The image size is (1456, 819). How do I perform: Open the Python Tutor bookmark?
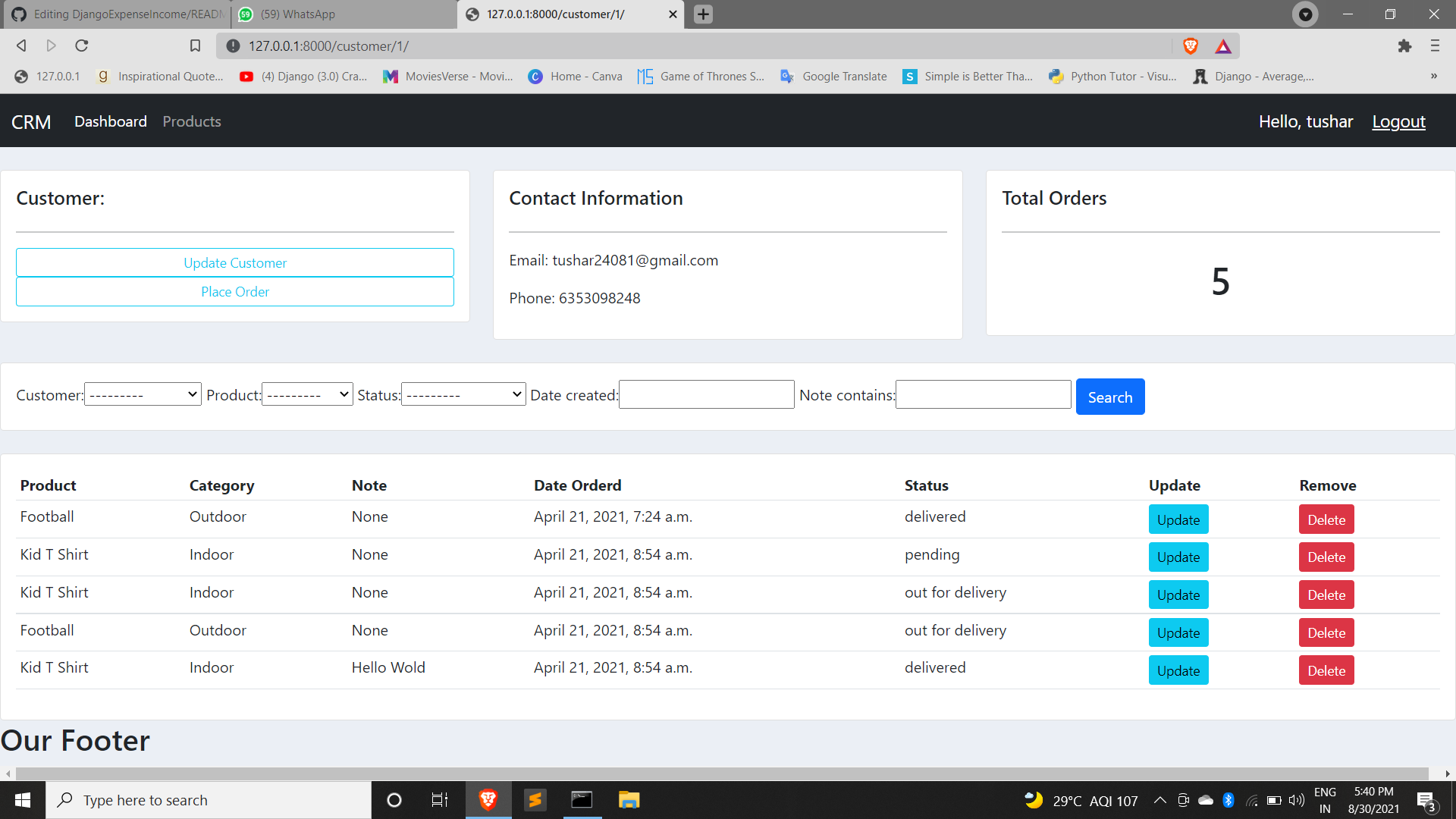pos(1112,76)
